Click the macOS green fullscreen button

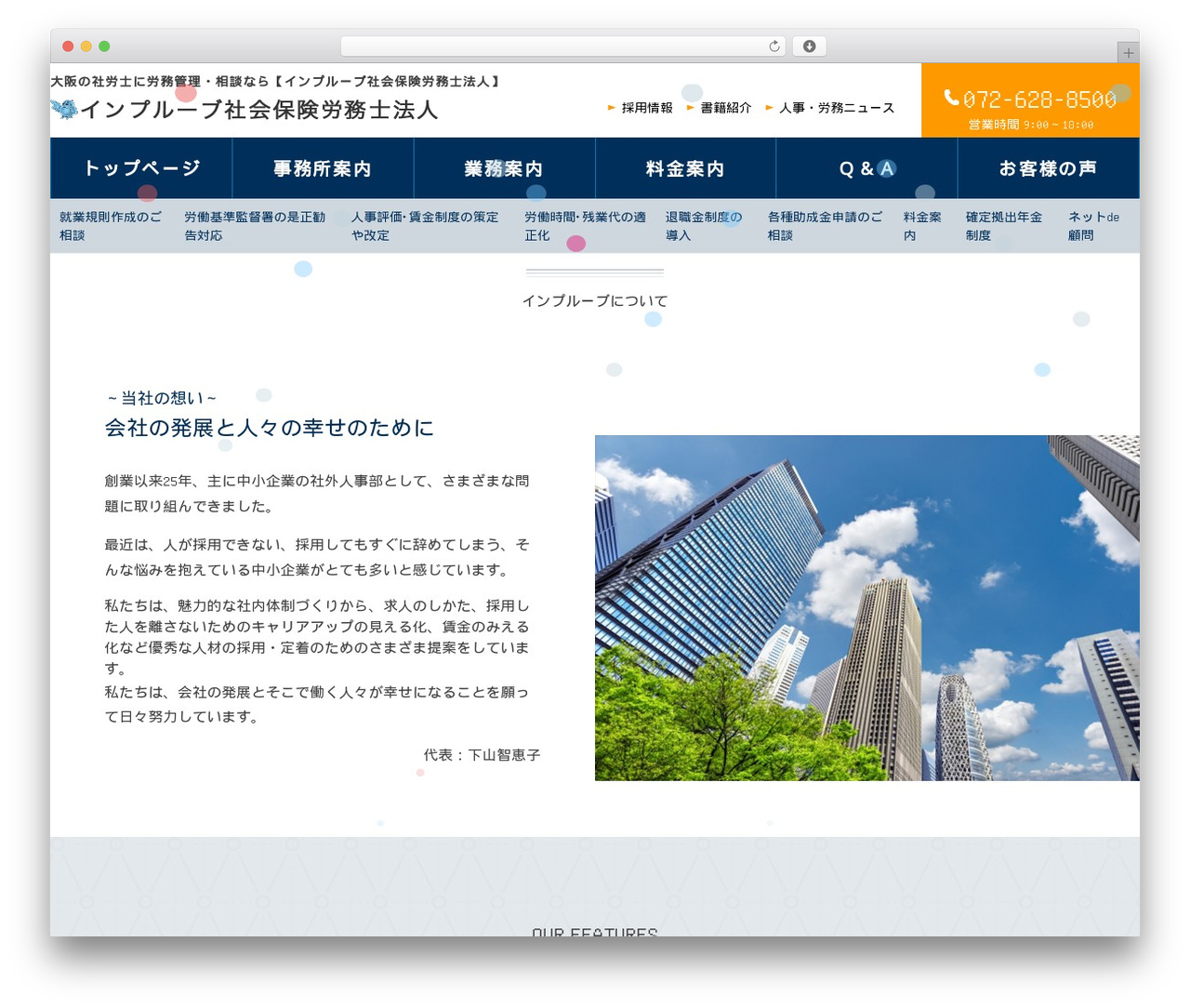[x=104, y=46]
